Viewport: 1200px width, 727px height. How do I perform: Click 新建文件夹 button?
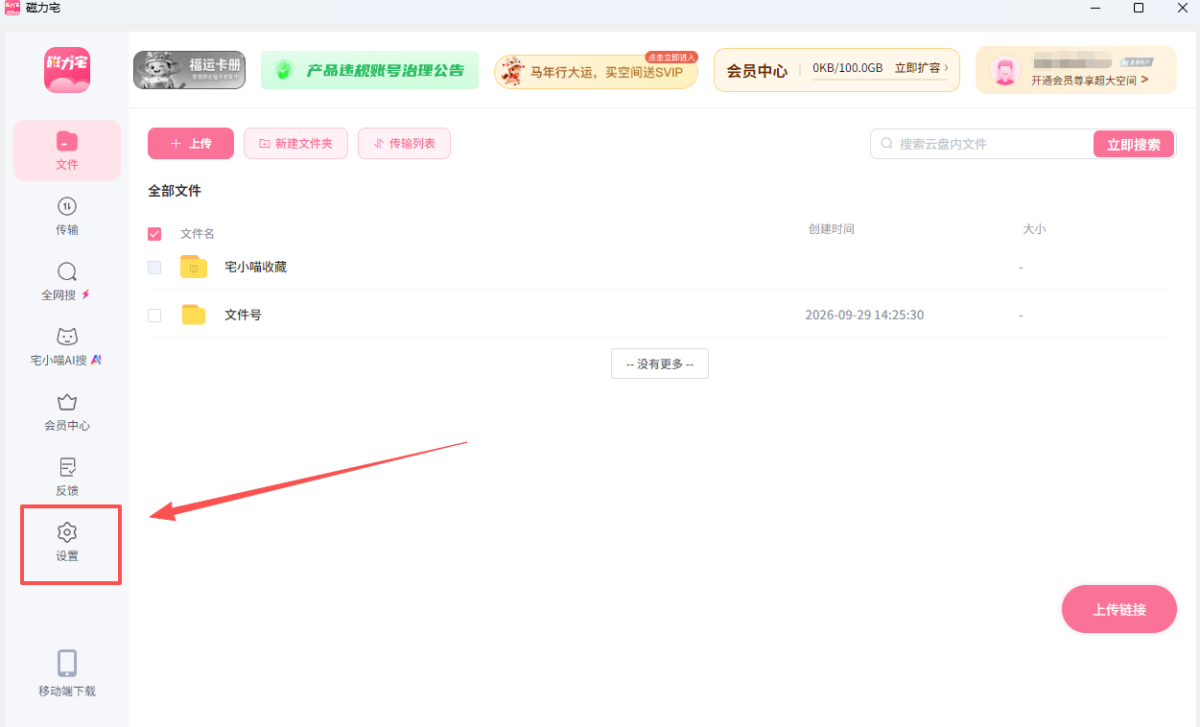click(x=296, y=144)
